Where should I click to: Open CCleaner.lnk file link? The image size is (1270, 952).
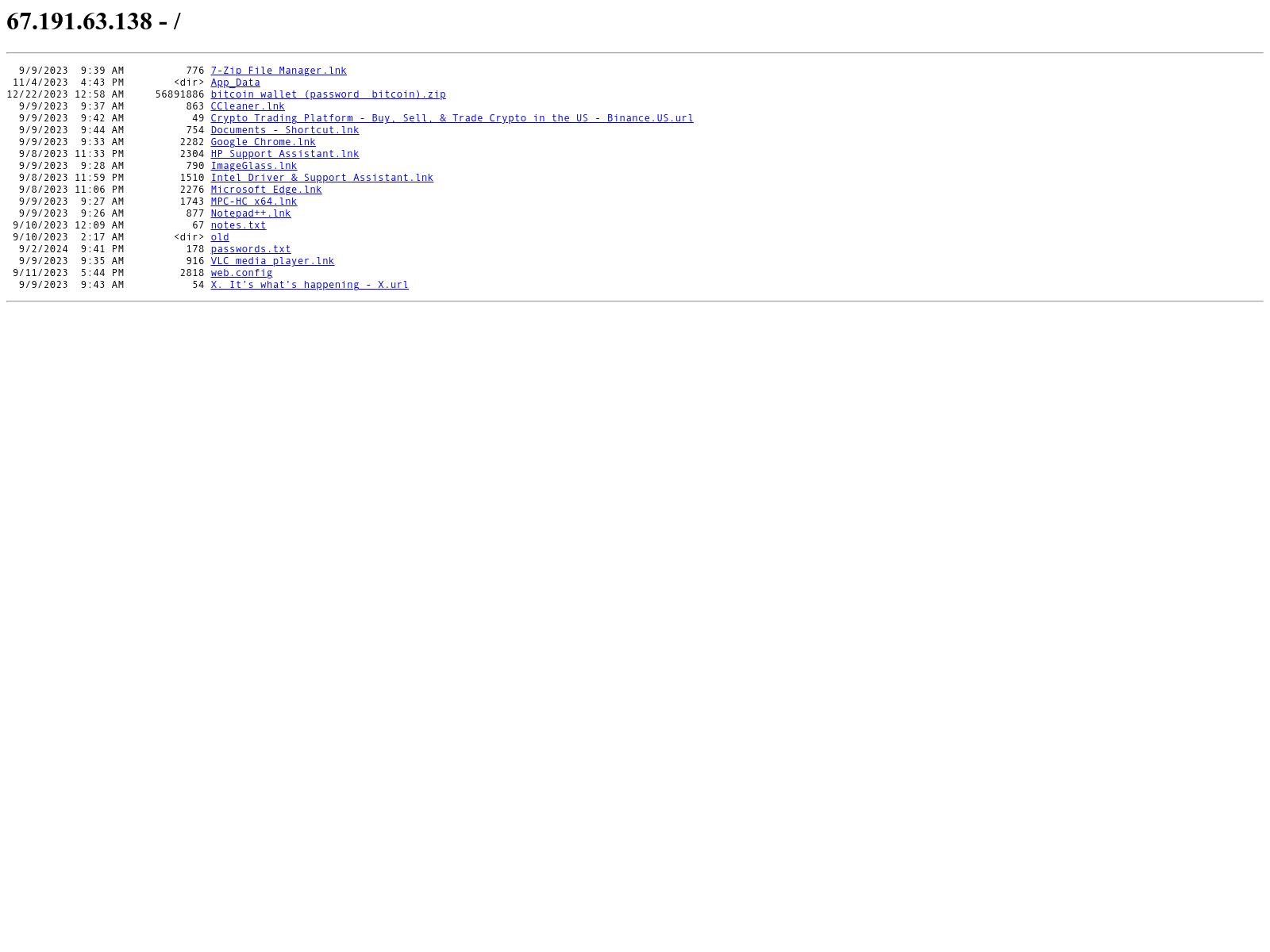coord(248,106)
